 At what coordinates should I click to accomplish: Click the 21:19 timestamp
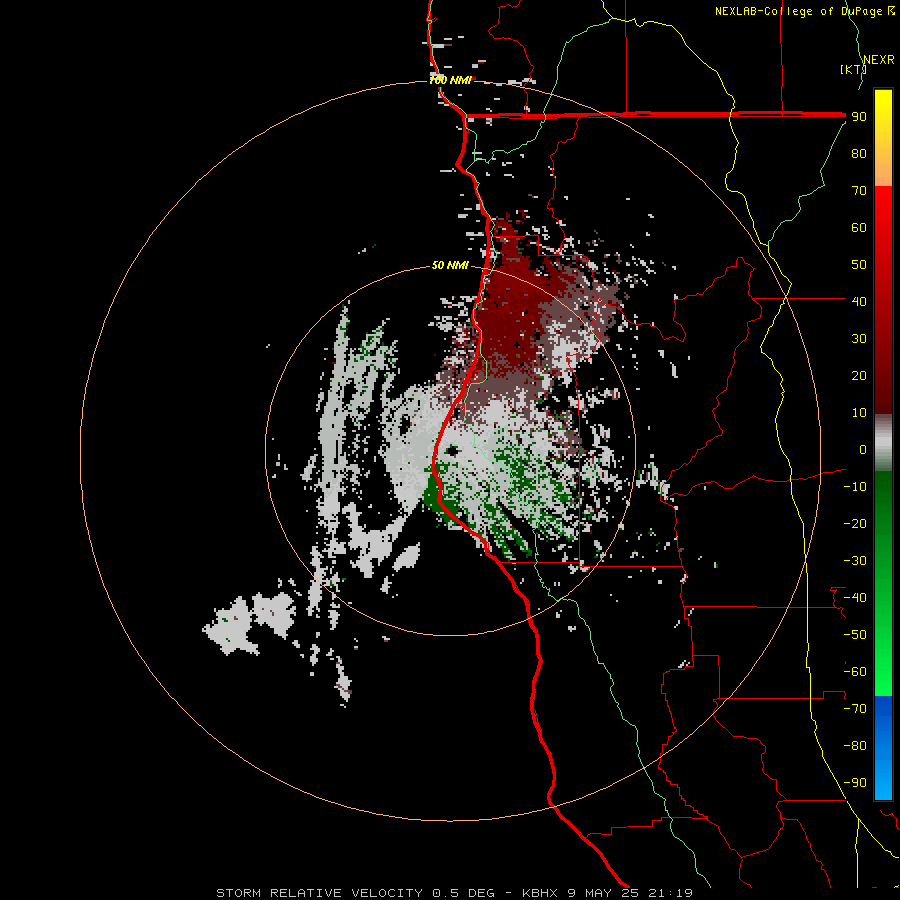670,893
